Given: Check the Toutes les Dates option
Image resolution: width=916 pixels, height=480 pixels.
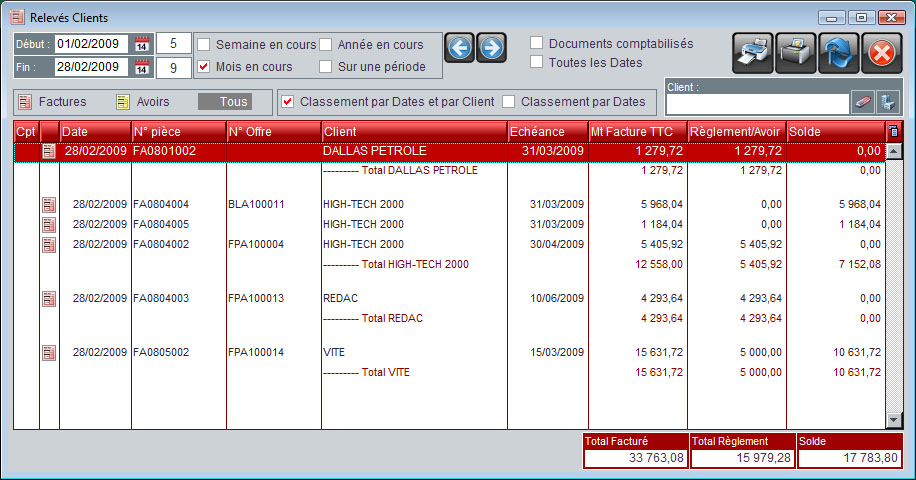Looking at the screenshot, I should pyautogui.click(x=537, y=62).
